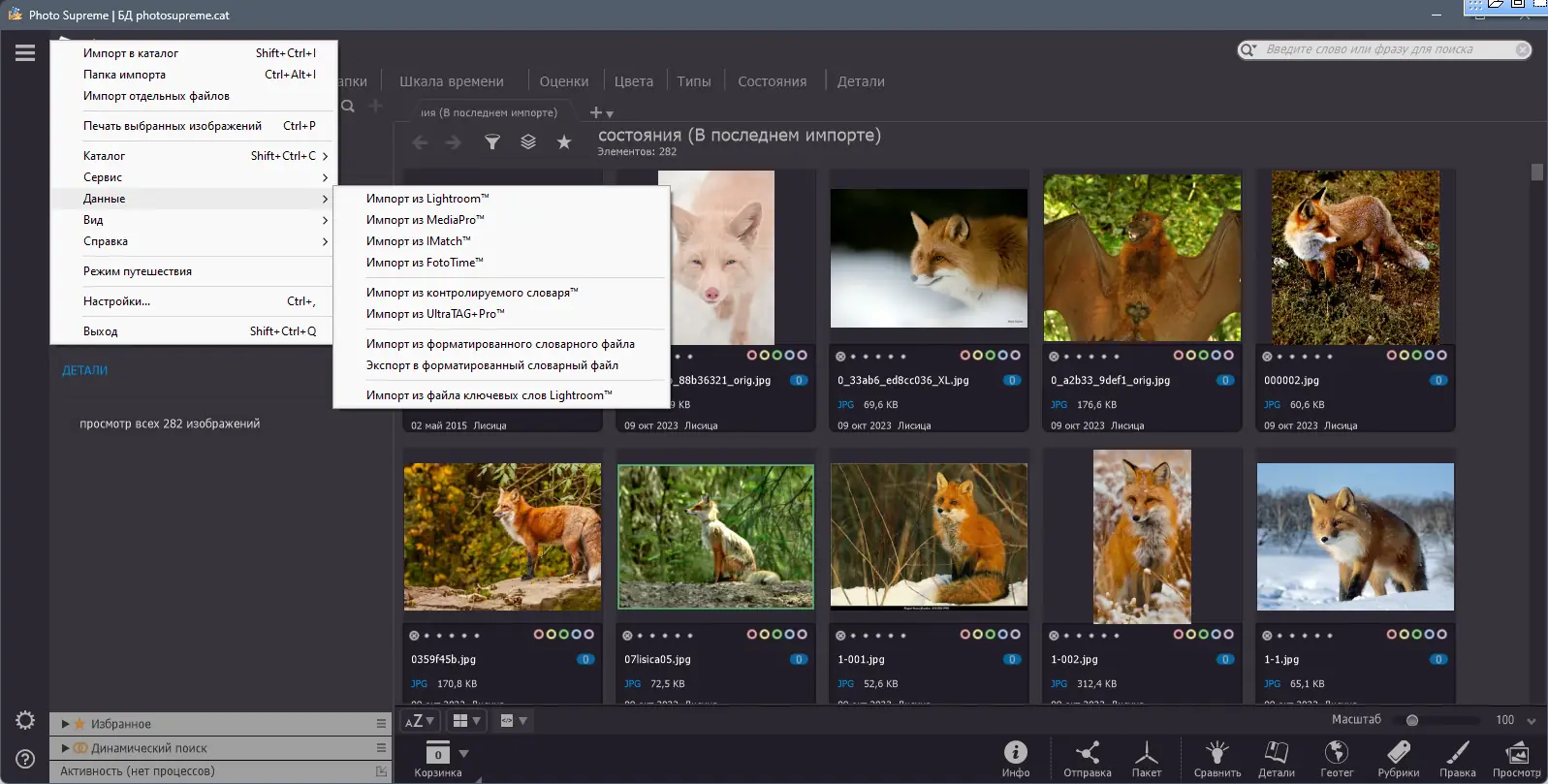Open the Корзина dropdown arrow

click(x=463, y=753)
